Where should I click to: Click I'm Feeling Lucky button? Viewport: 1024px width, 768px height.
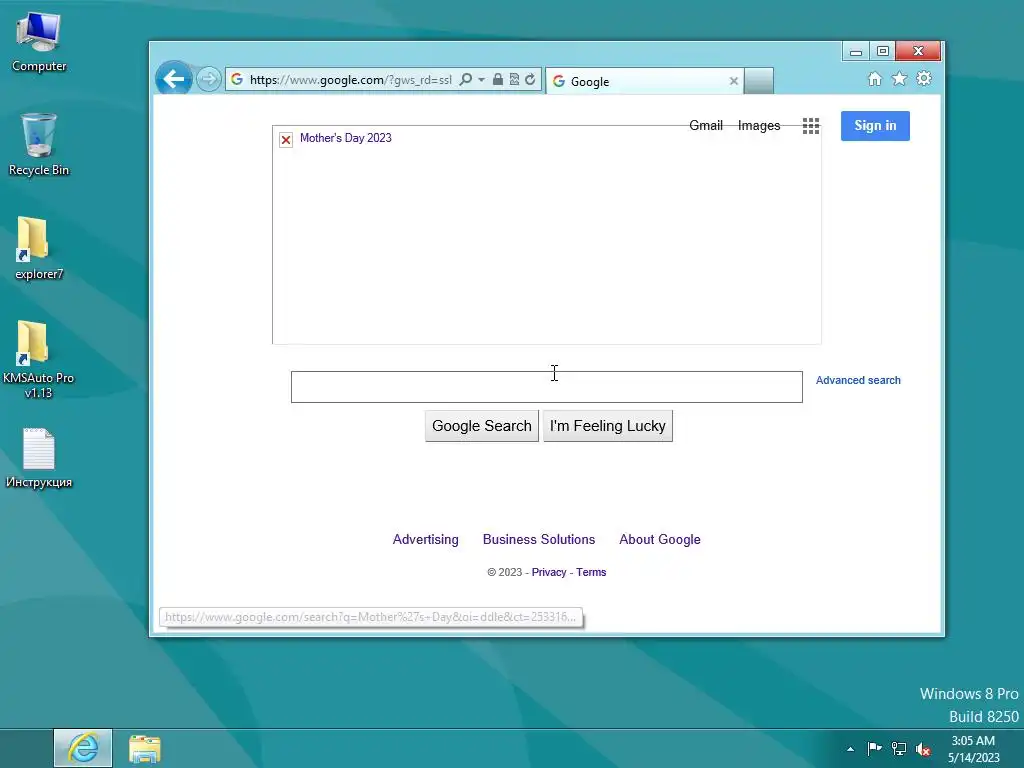607,426
